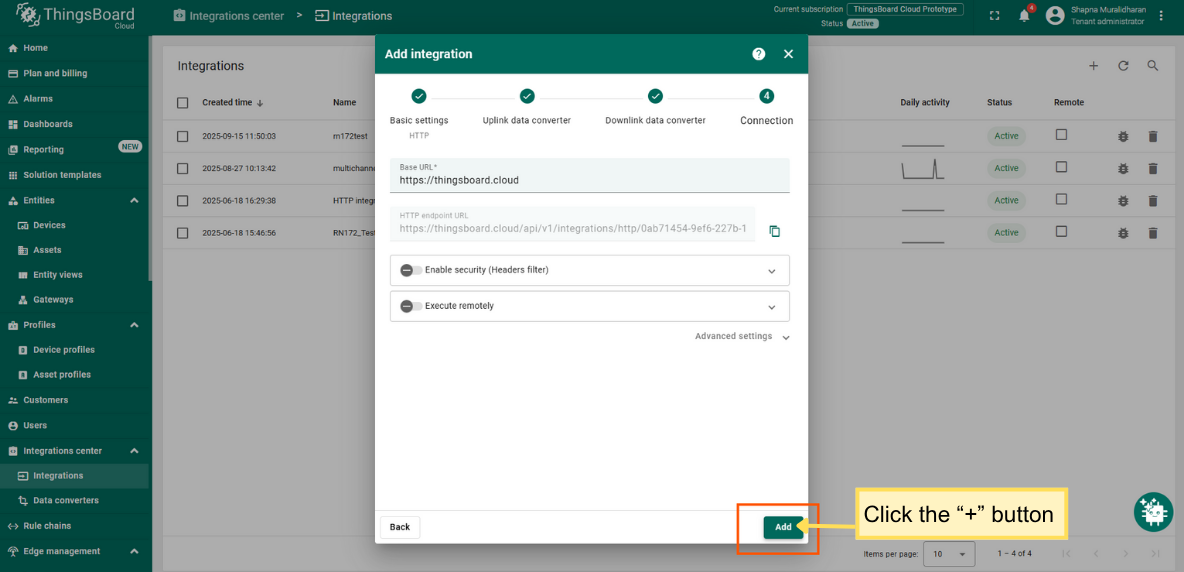Open debug events for m172test row
The width and height of the screenshot is (1184, 572).
click(1123, 136)
